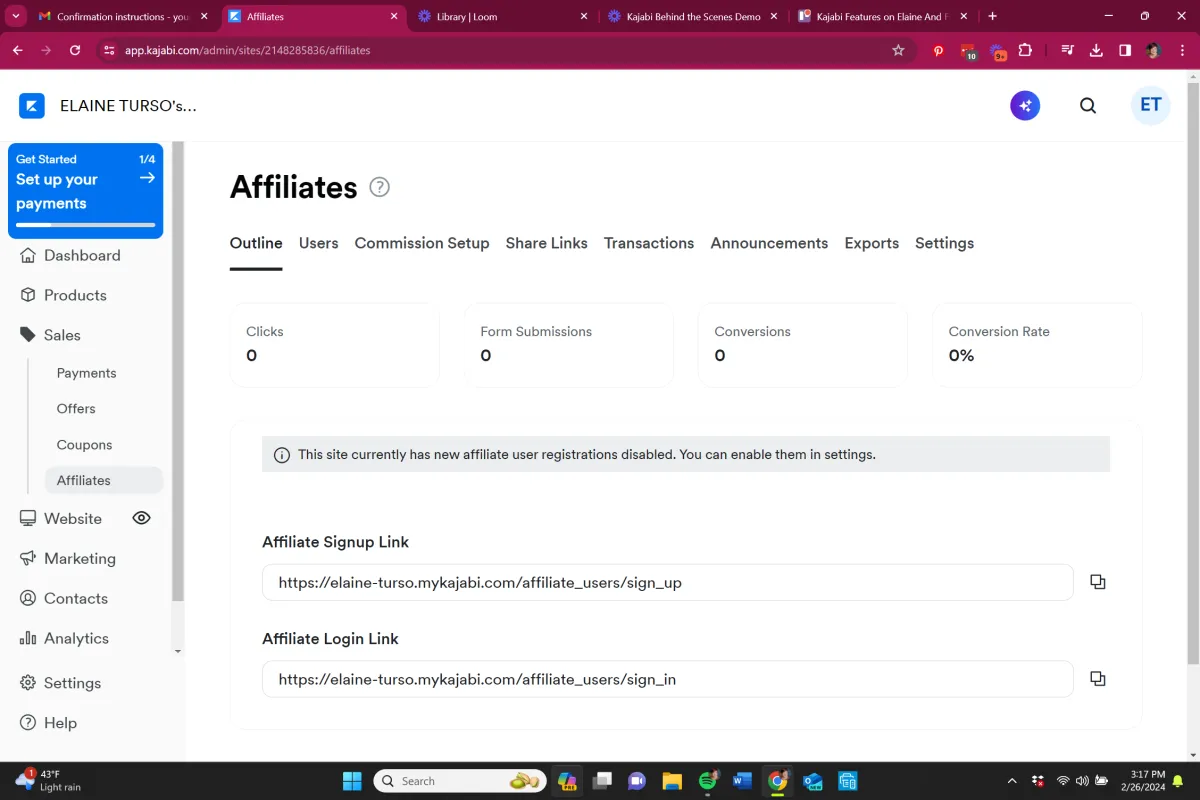1200x800 pixels.
Task: Switch to Kajabi Behind the Scenes Demo tab
Action: 693,16
